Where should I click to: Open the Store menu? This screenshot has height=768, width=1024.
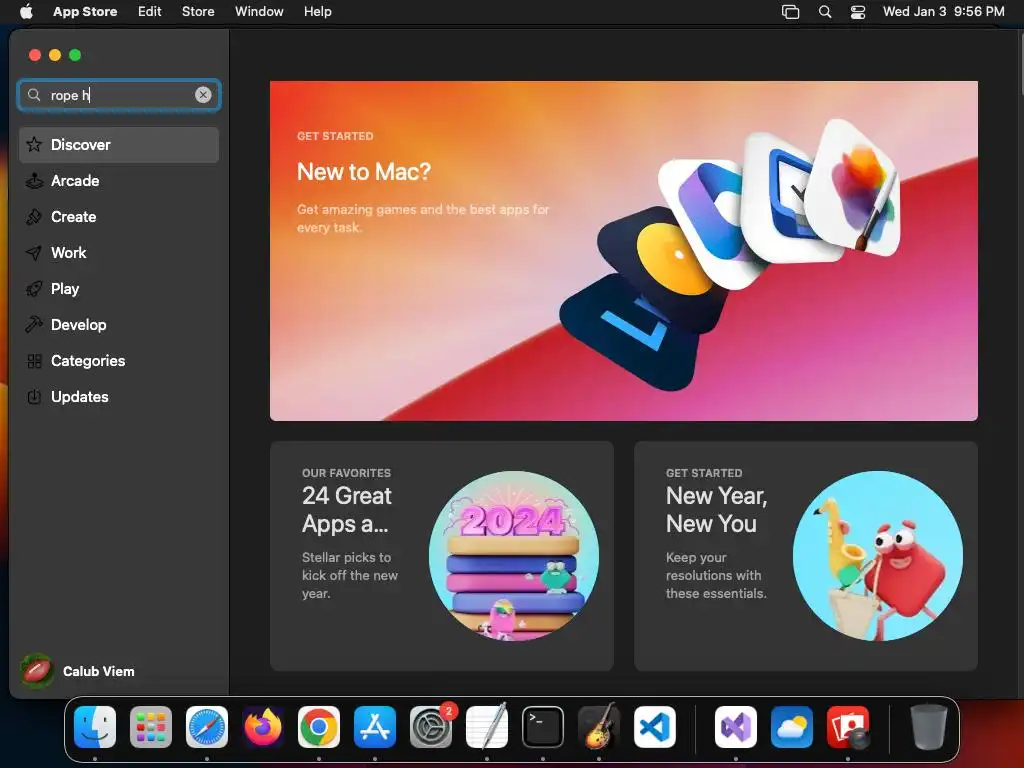coord(198,11)
